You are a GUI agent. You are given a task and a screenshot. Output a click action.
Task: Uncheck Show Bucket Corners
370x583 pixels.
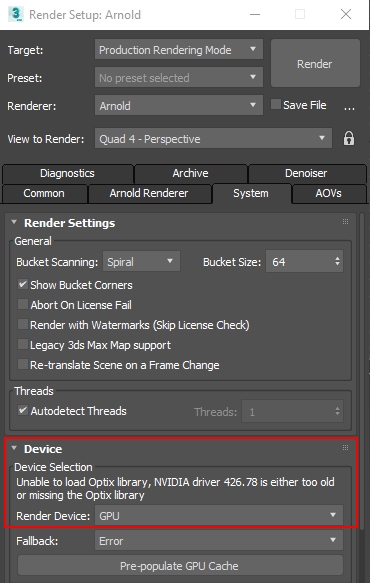pos(23,284)
